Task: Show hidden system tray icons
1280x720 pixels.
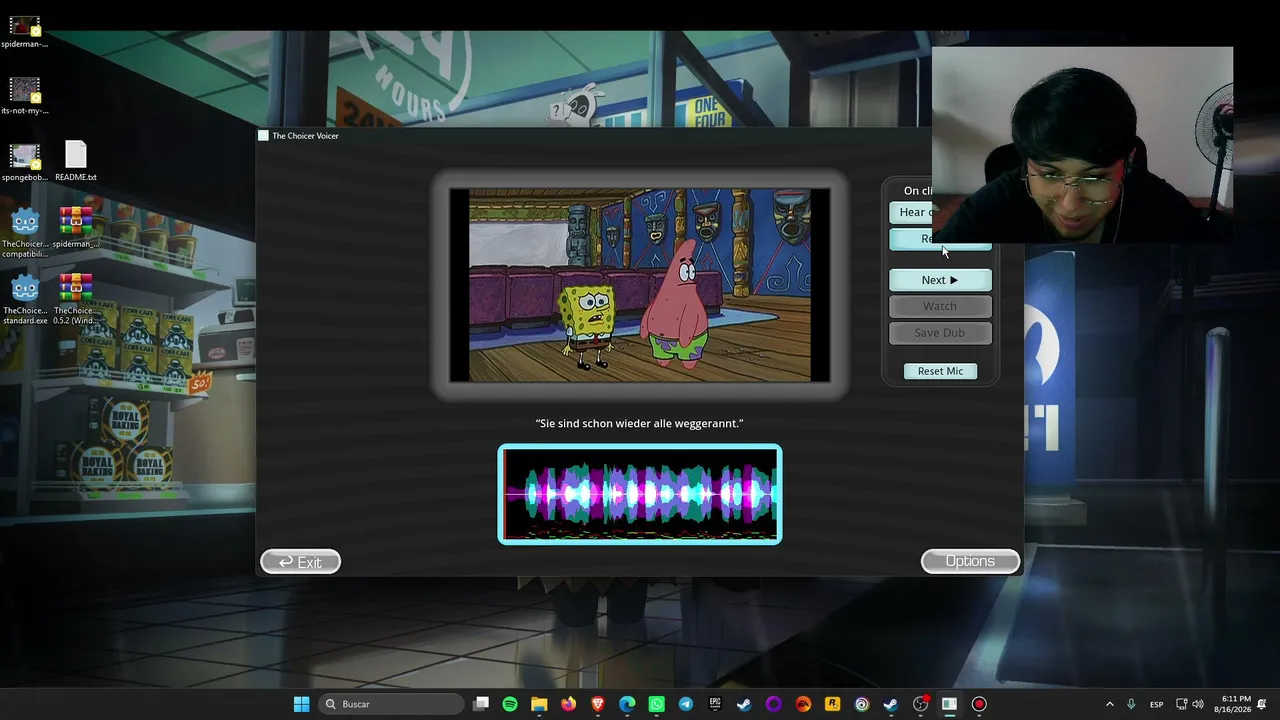Action: [1109, 704]
